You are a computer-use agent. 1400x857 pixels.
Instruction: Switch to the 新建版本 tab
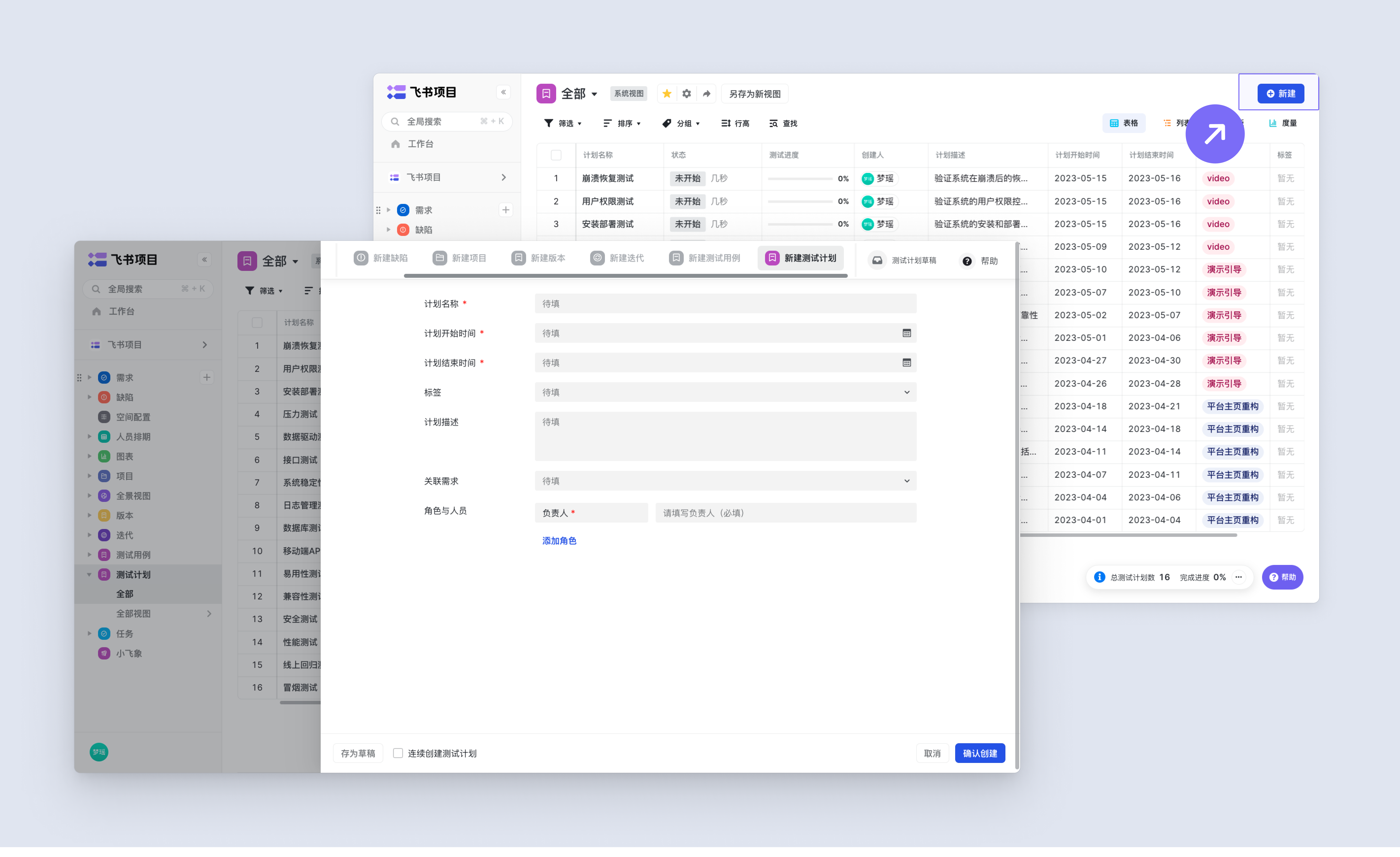539,258
